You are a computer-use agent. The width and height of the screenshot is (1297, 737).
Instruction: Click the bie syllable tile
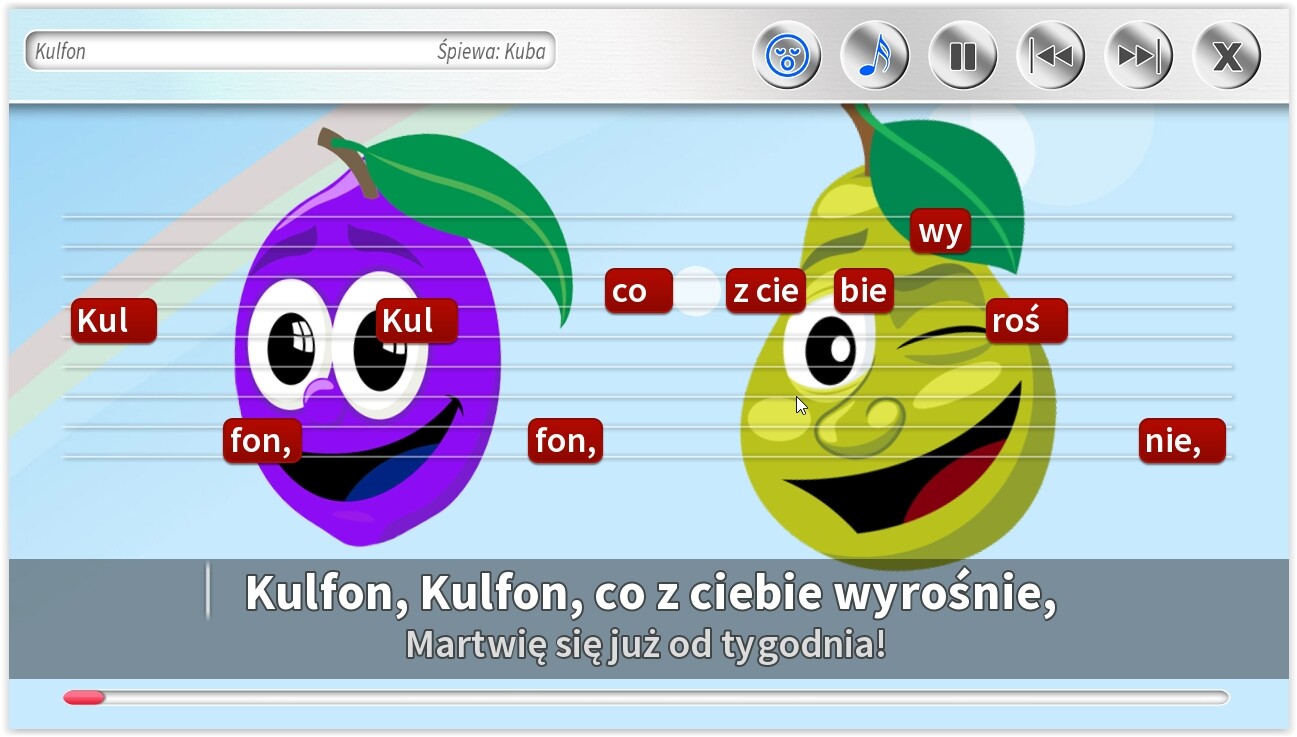point(863,290)
